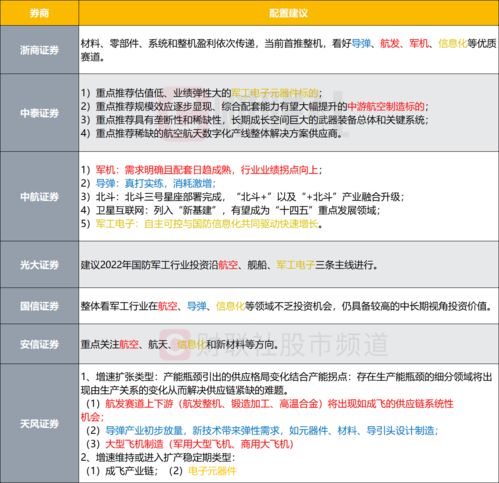This screenshot has width=499, height=483.
Task: Click 航天 in the 安信证券 row
Action: tap(158, 344)
